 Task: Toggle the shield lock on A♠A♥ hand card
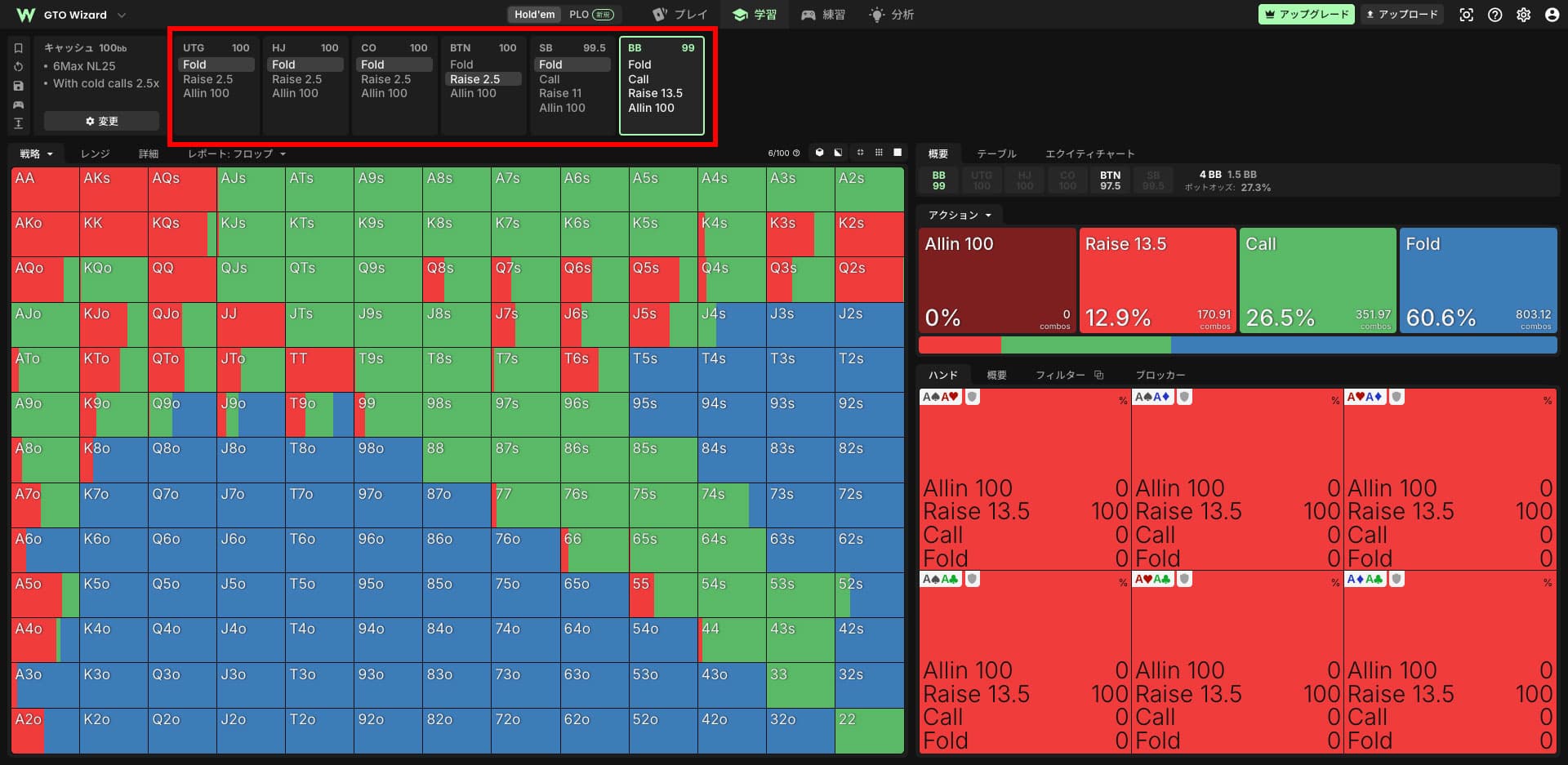click(972, 397)
